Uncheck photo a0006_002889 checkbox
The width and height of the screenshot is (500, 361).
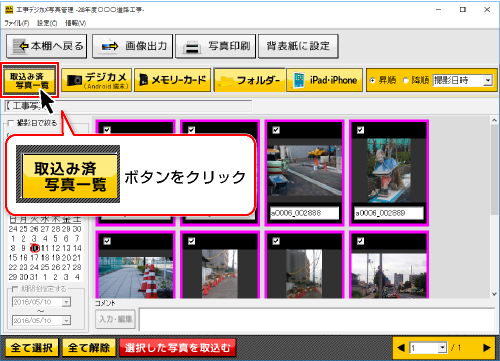[x=360, y=130]
